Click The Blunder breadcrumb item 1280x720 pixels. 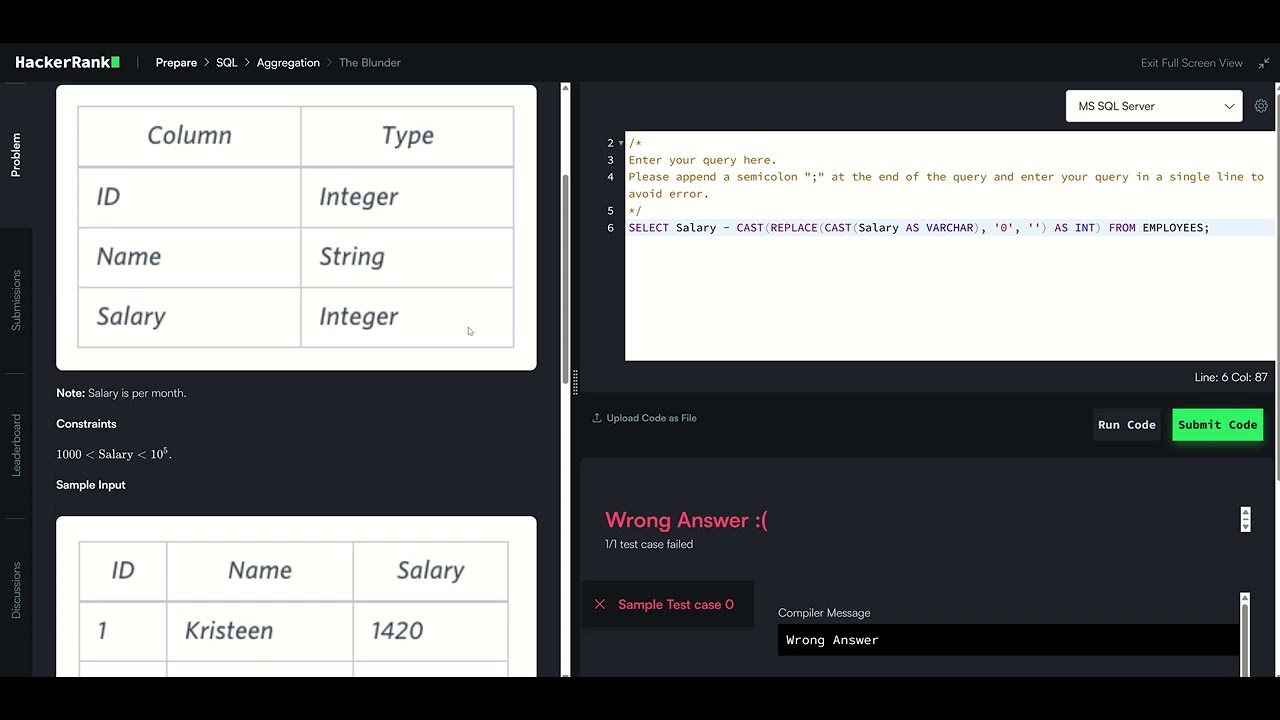(x=369, y=62)
